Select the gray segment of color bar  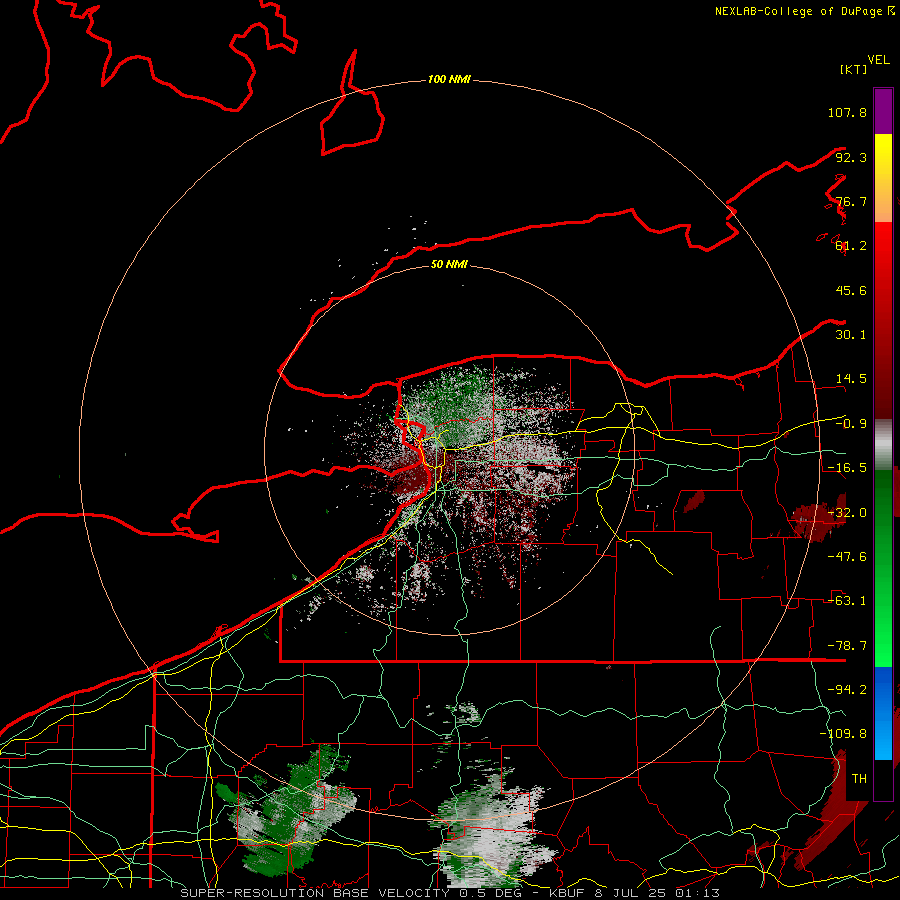[x=883, y=444]
